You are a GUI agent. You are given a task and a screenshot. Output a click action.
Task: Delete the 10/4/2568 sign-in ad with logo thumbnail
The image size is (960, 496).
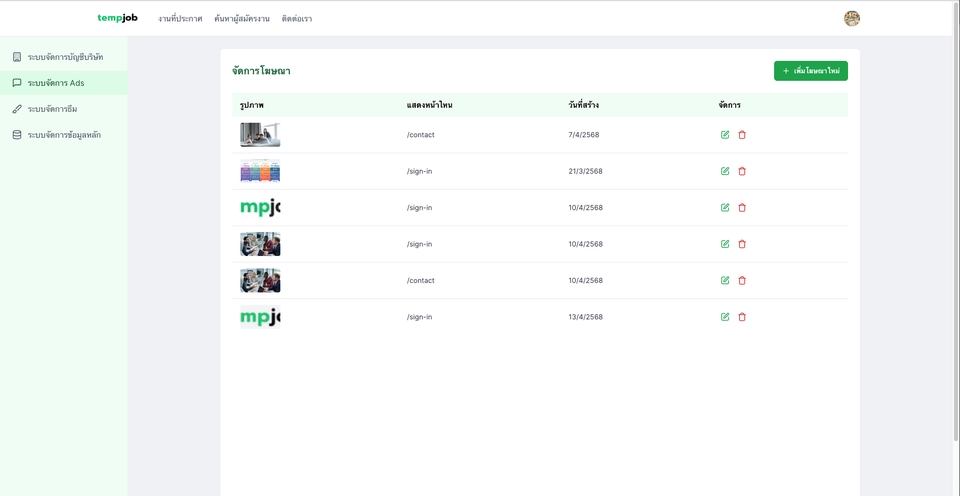click(x=742, y=208)
